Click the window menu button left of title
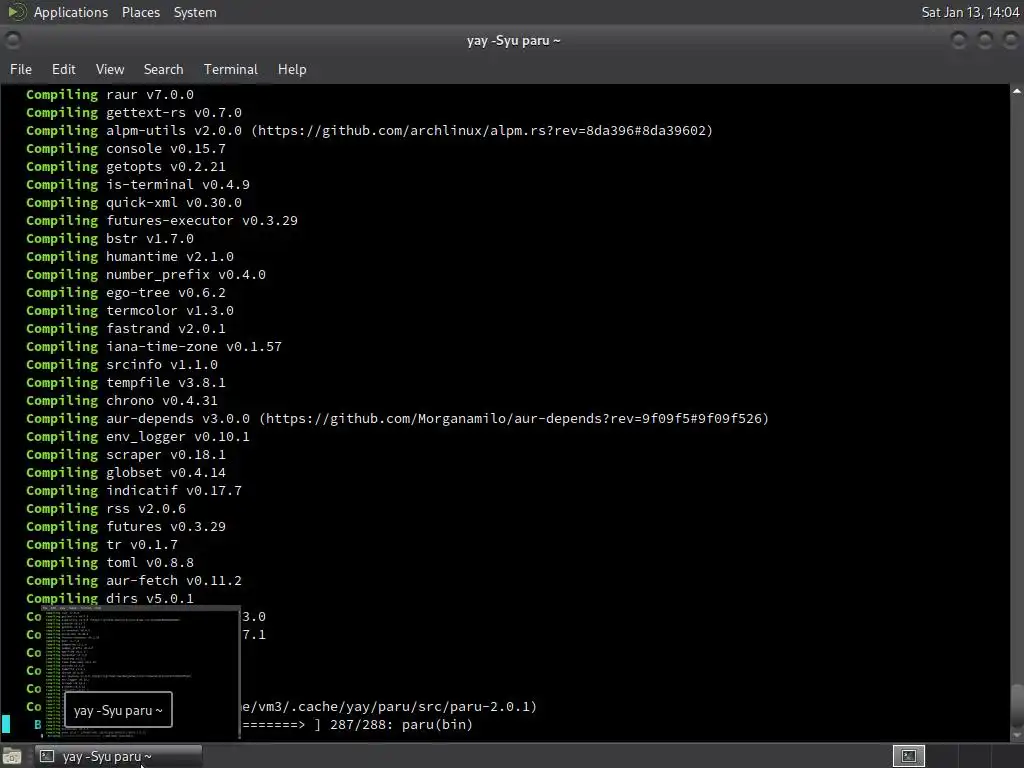The width and height of the screenshot is (1024, 768). click(12, 40)
